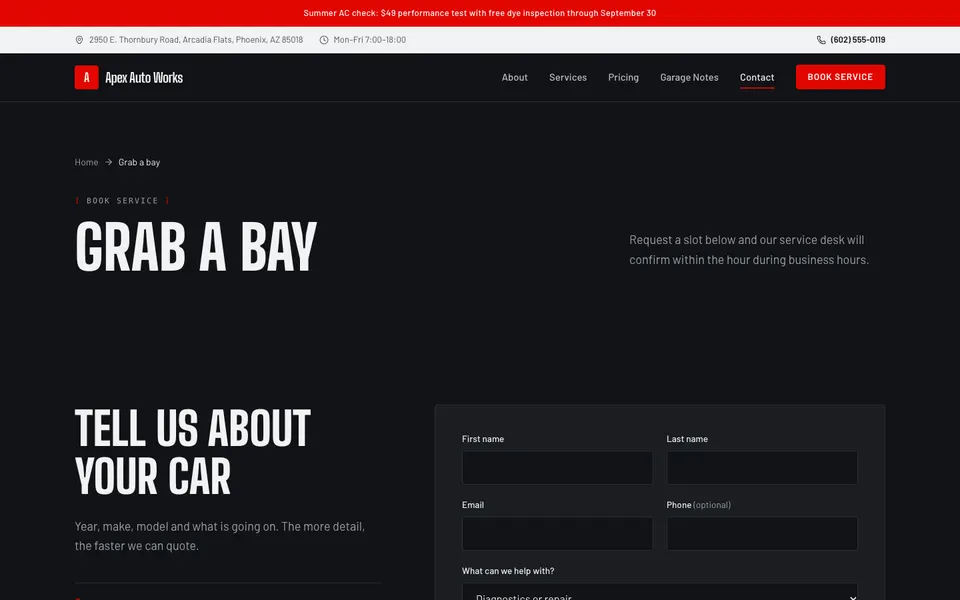960x600 pixels.
Task: Click the Apex Auto Works brand name
Action: (144, 78)
